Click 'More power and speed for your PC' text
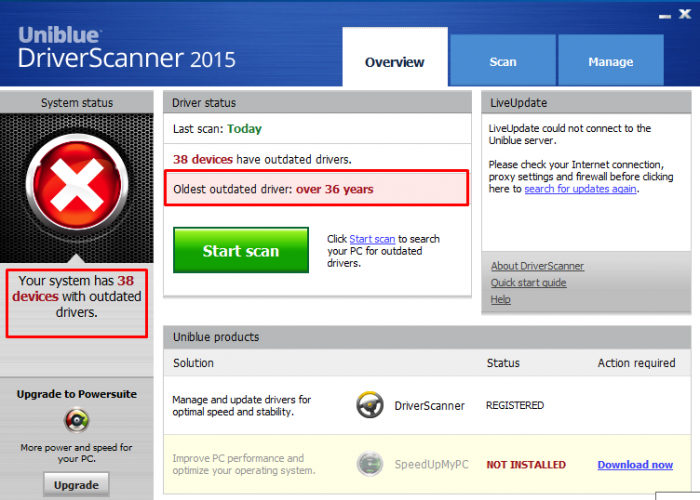Screen dimensions: 700x500 (76, 453)
